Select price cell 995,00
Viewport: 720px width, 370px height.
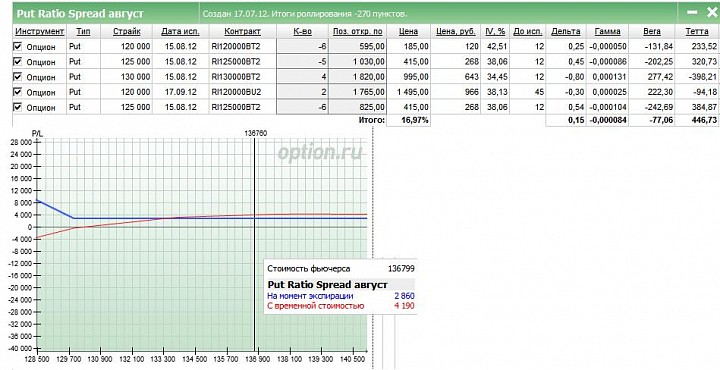pyautogui.click(x=409, y=77)
